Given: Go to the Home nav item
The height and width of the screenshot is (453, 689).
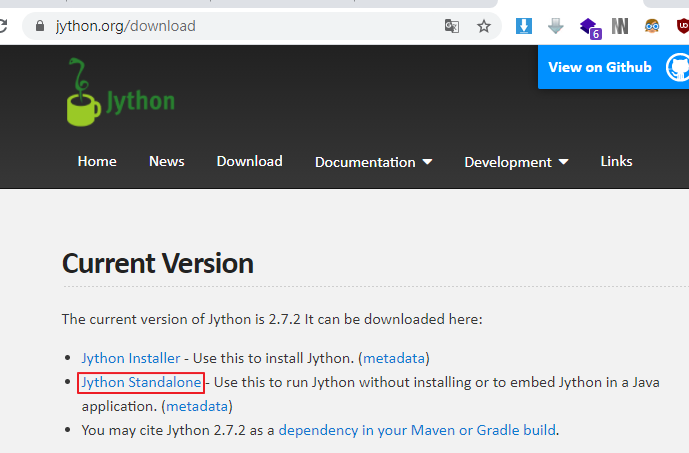Looking at the screenshot, I should pos(97,161).
